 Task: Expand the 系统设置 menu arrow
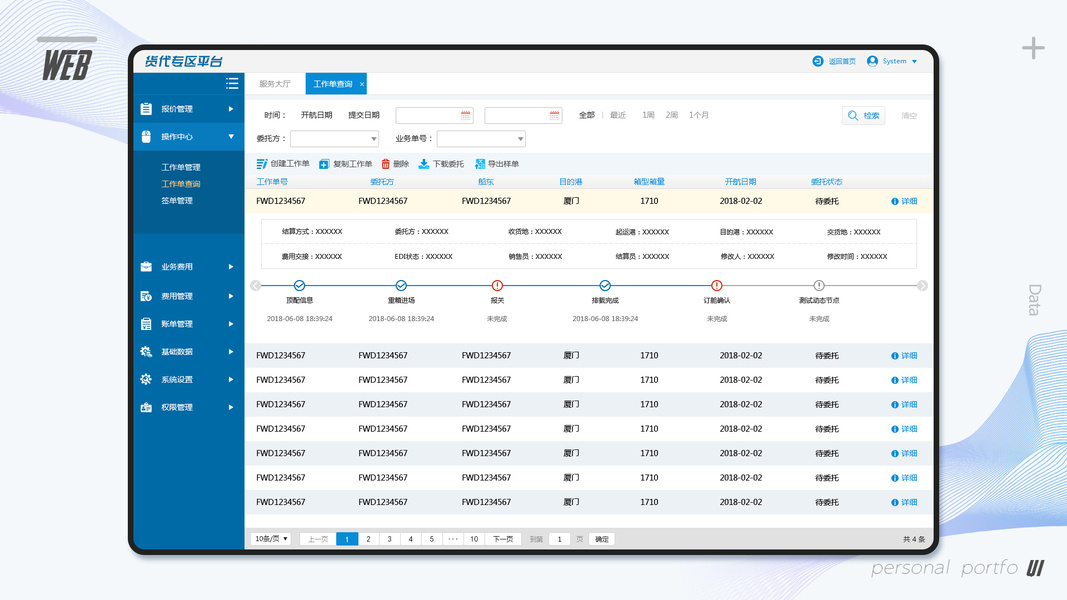click(231, 380)
